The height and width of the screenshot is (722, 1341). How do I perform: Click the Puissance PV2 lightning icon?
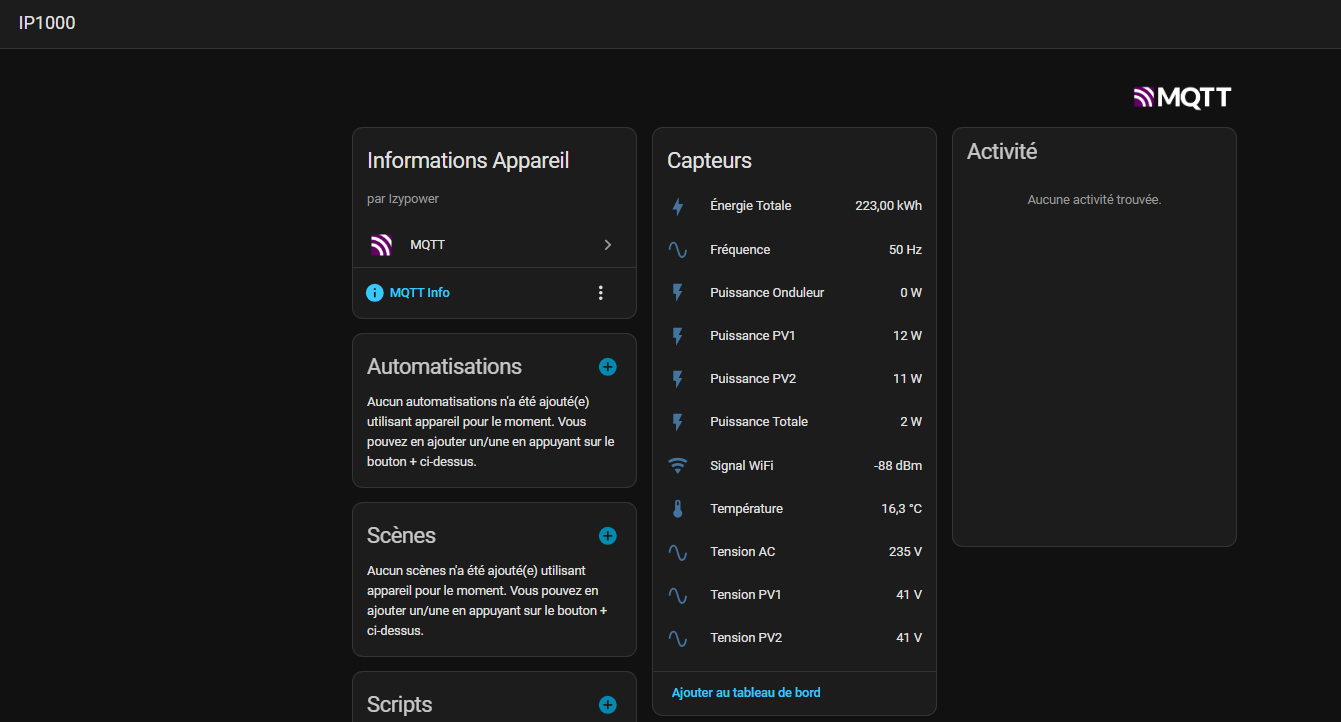[x=678, y=379]
